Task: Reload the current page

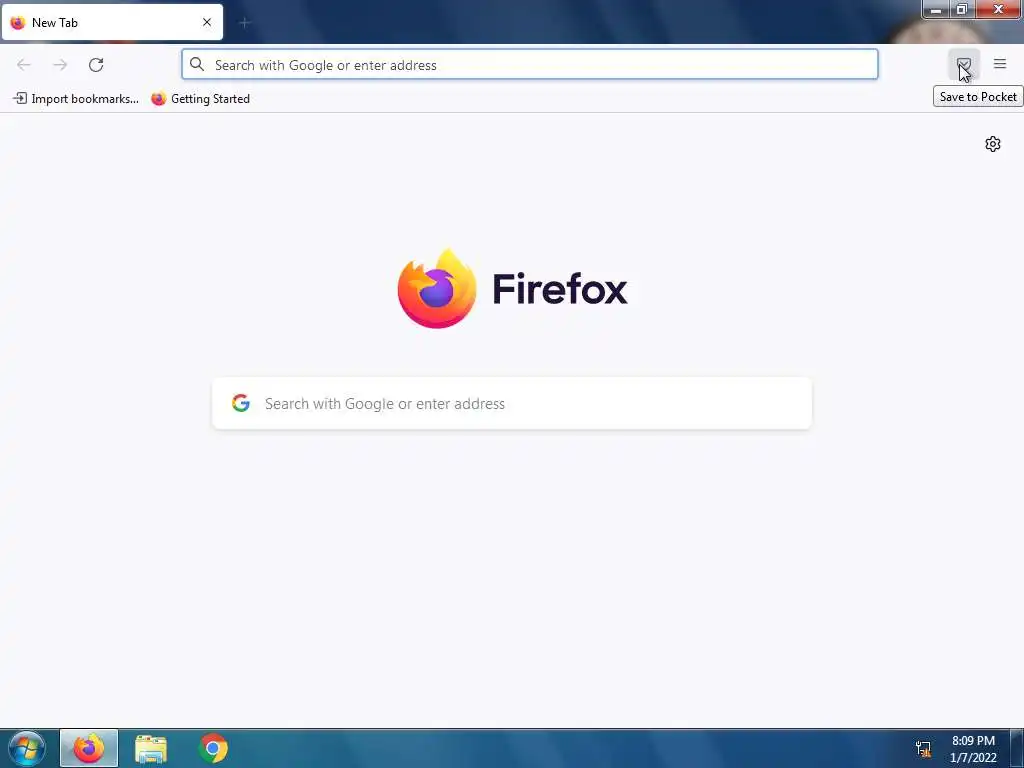Action: tap(96, 65)
